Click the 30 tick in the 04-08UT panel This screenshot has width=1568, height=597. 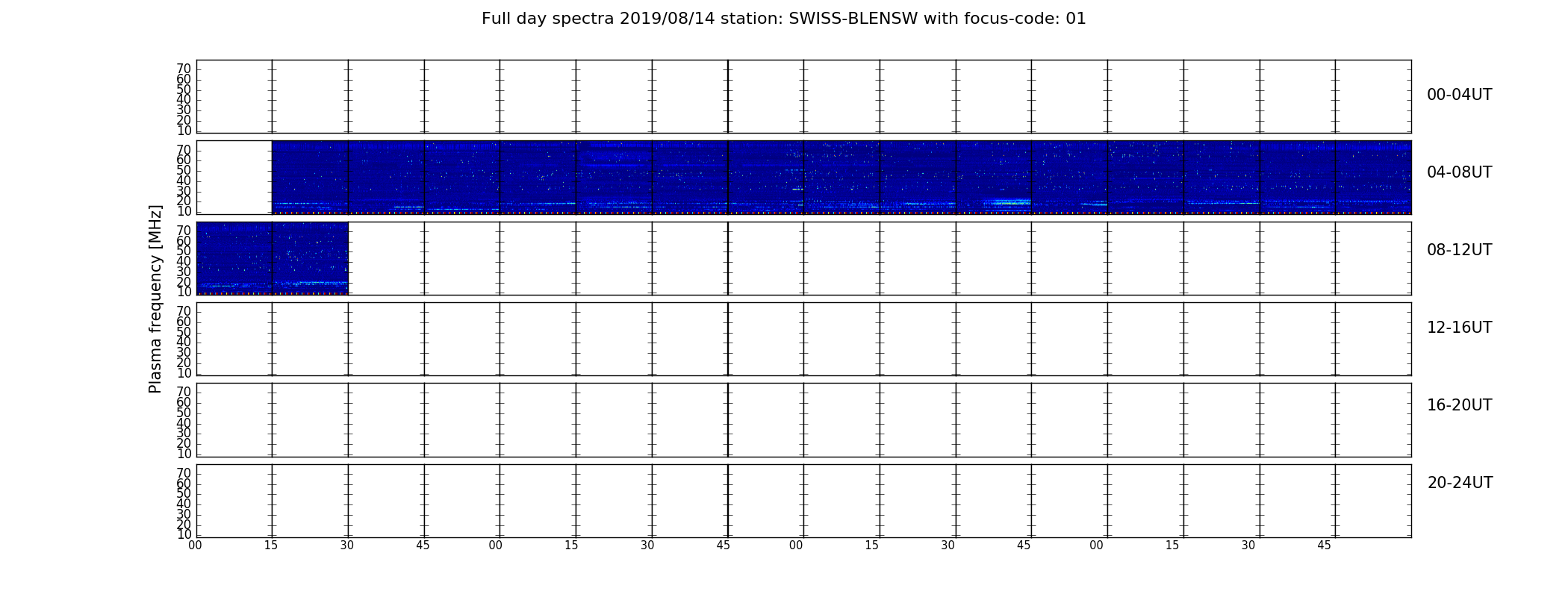tap(184, 191)
